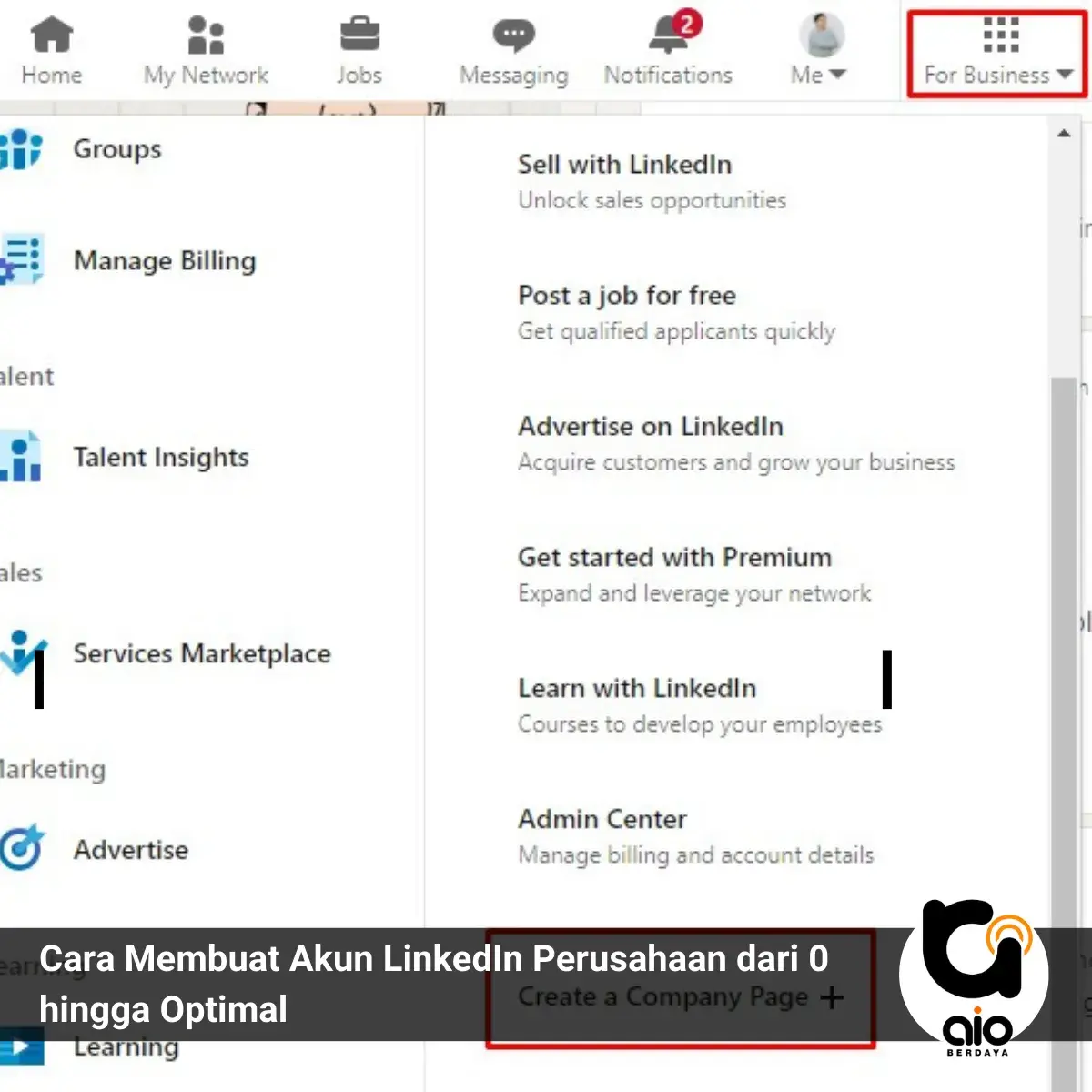Screen dimensions: 1092x1092
Task: Click the Advertise target icon
Action: (x=22, y=848)
